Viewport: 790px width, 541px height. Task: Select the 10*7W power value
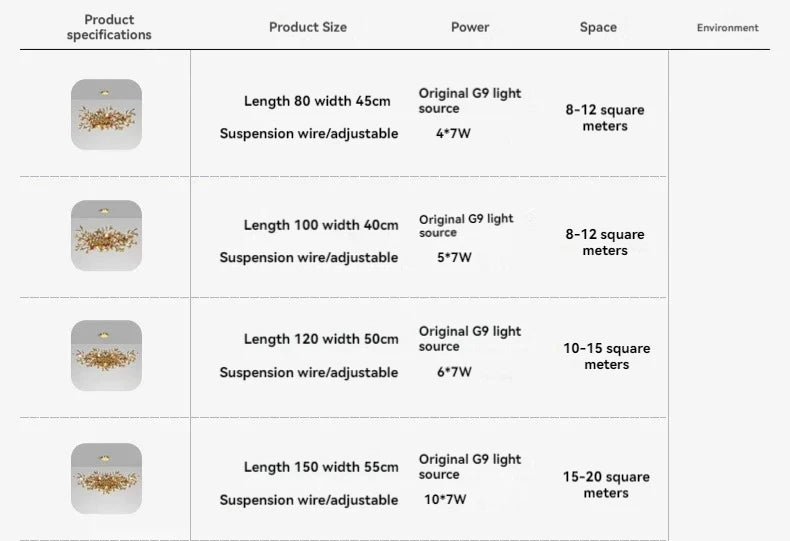[446, 499]
